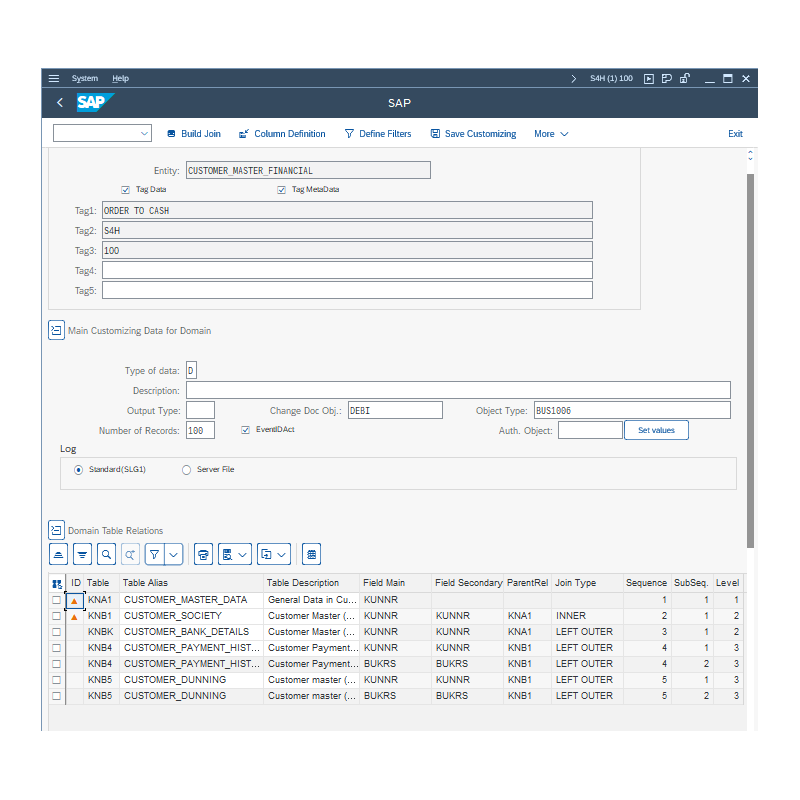Click the orange triangle in KNA1 row
The height and width of the screenshot is (800, 800).
coord(74,601)
